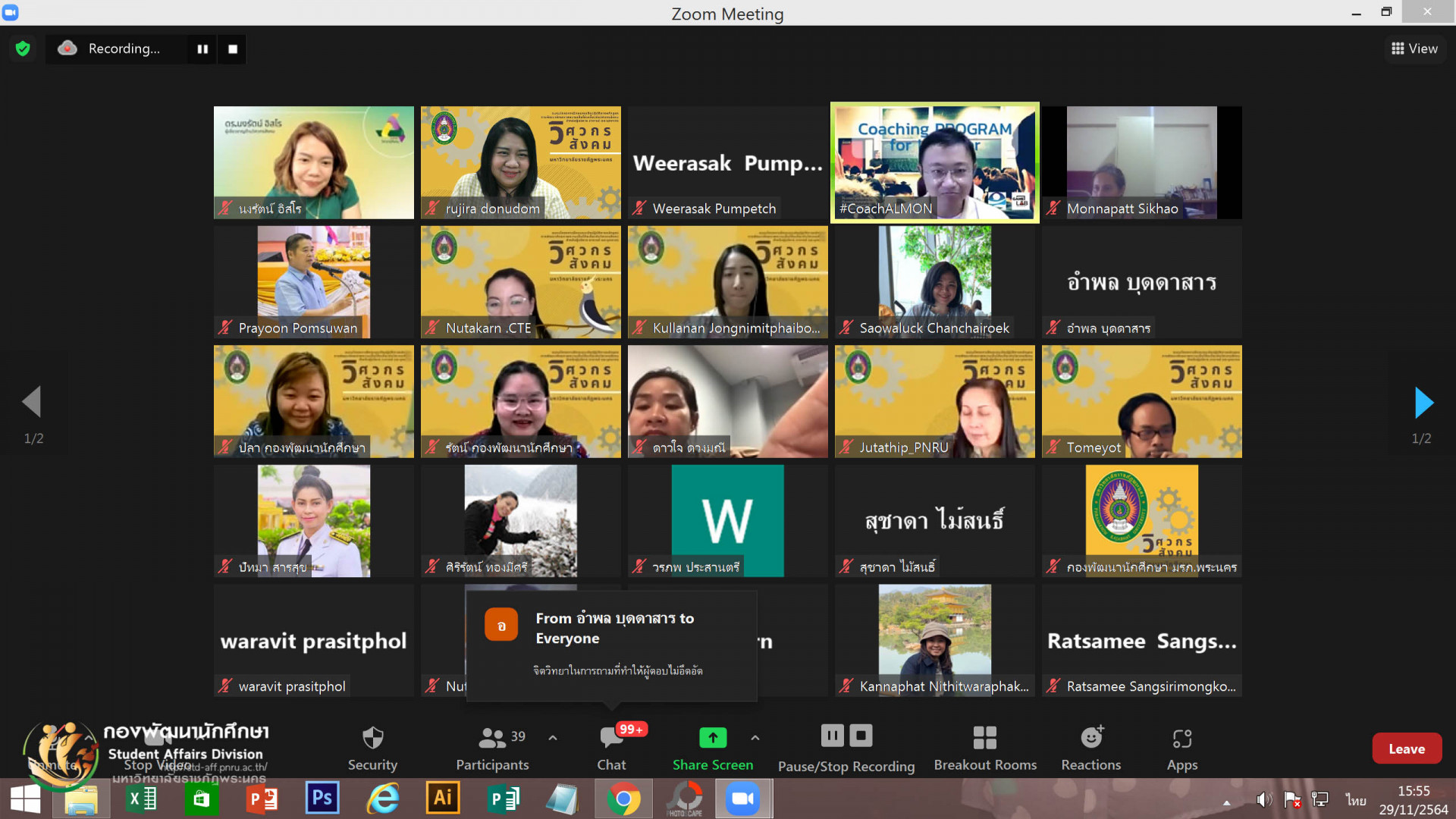Click the green encryption shield icon

coord(23,49)
